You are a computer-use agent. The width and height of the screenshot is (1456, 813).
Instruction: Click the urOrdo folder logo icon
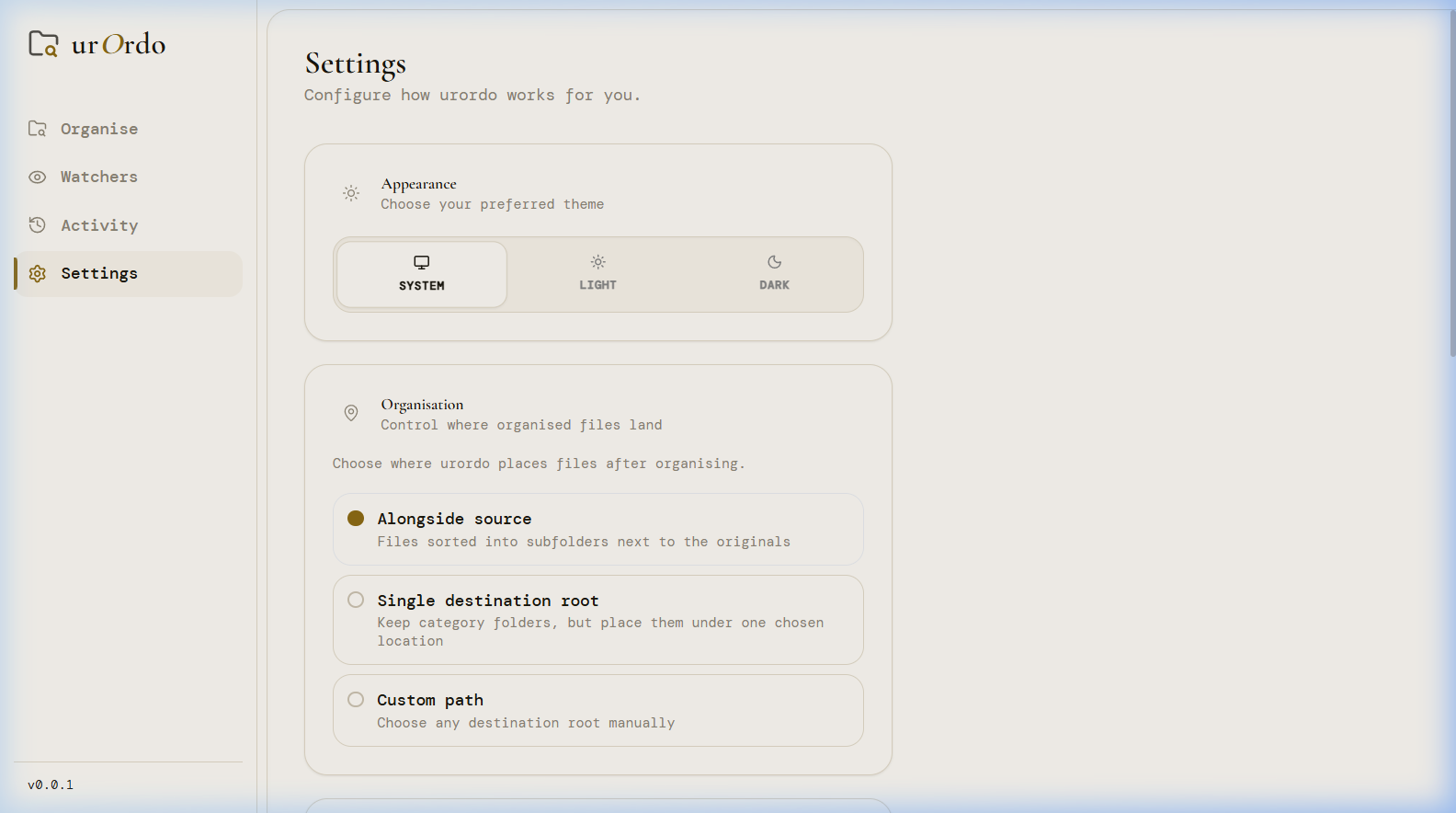43,43
